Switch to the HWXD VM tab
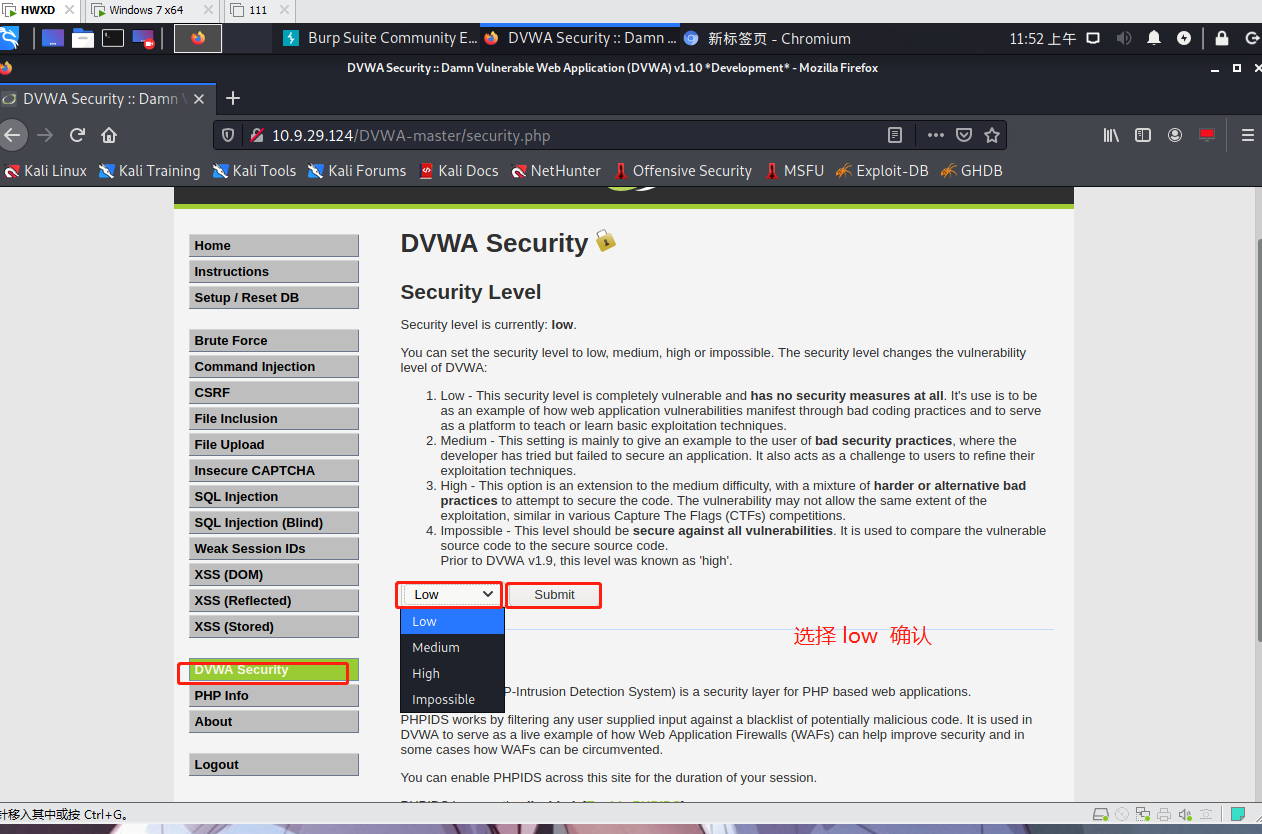The width and height of the screenshot is (1262, 834). point(41,10)
